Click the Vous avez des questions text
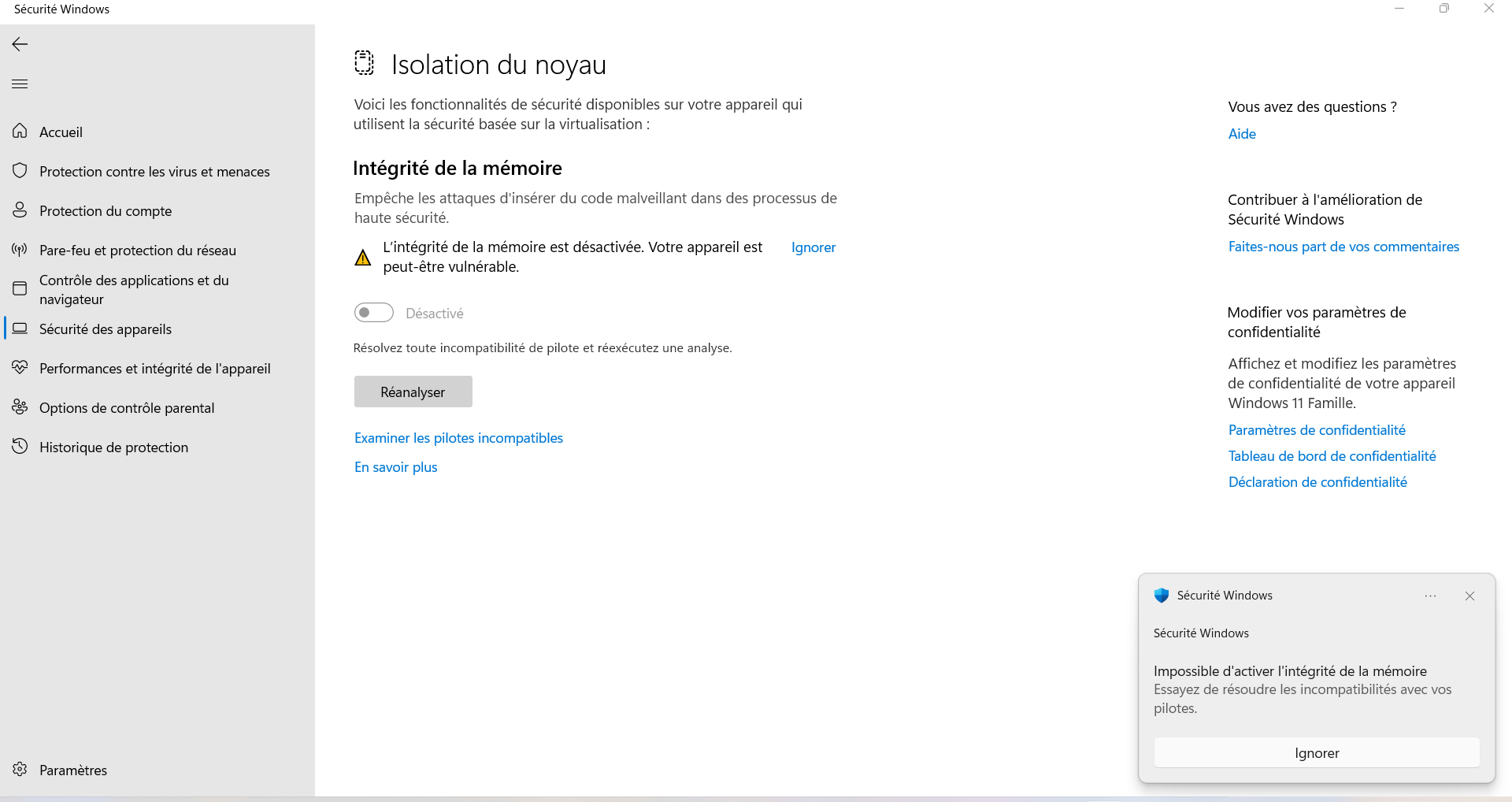1512x802 pixels. pos(1312,107)
